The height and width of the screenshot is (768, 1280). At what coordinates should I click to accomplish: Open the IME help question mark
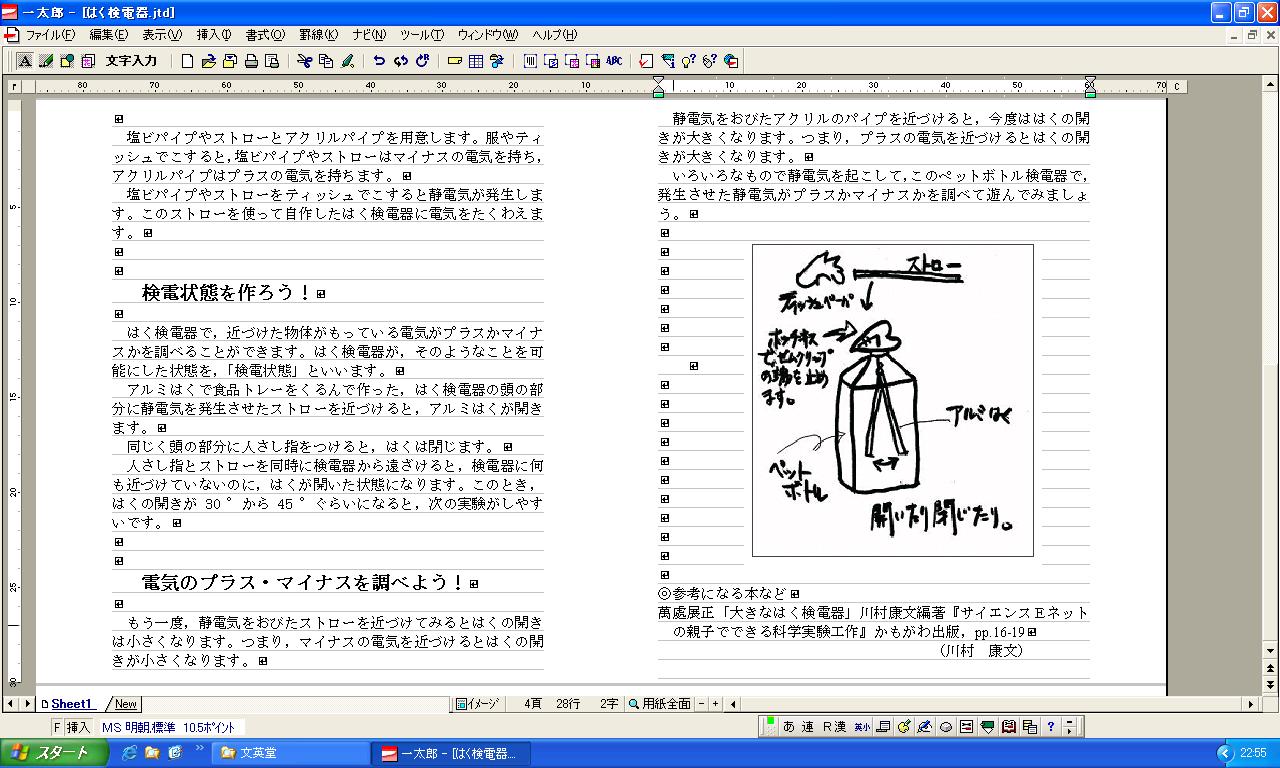(1051, 727)
